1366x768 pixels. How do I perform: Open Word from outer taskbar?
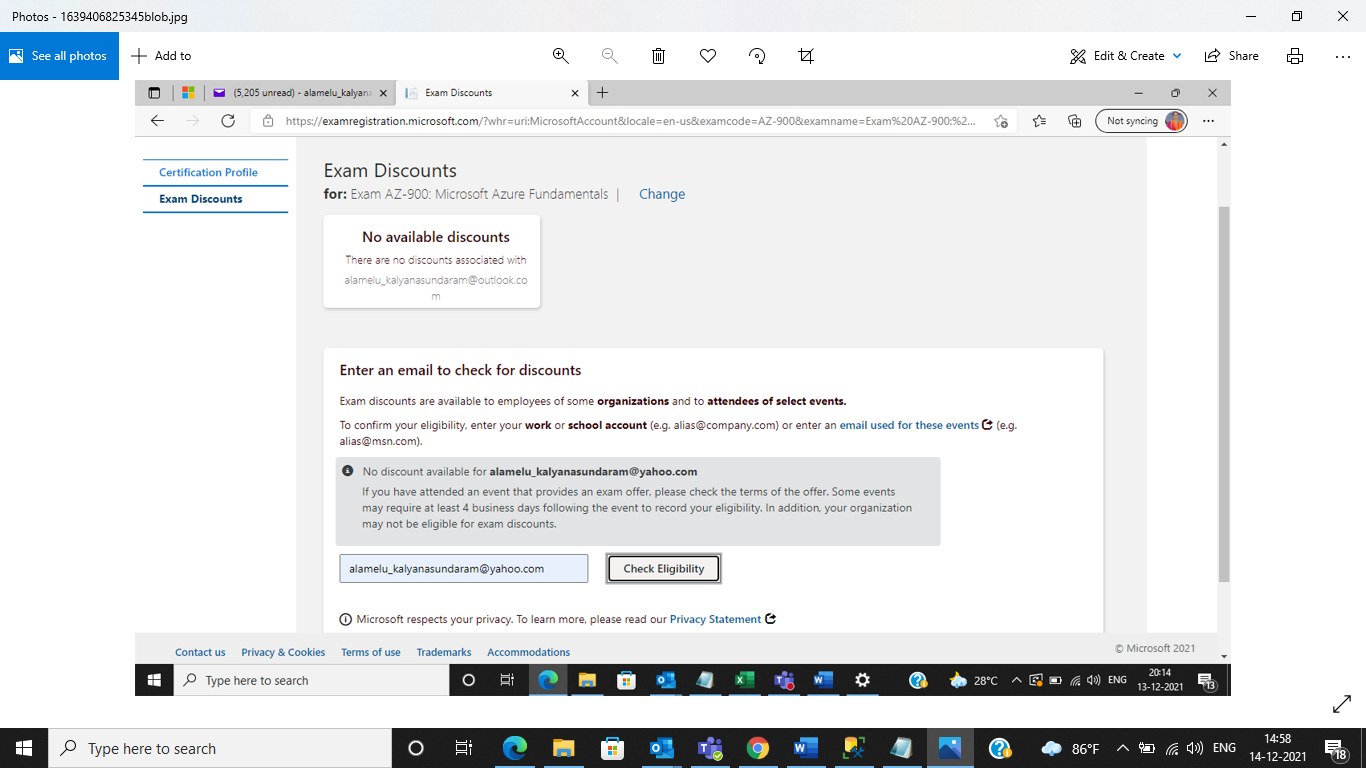805,748
